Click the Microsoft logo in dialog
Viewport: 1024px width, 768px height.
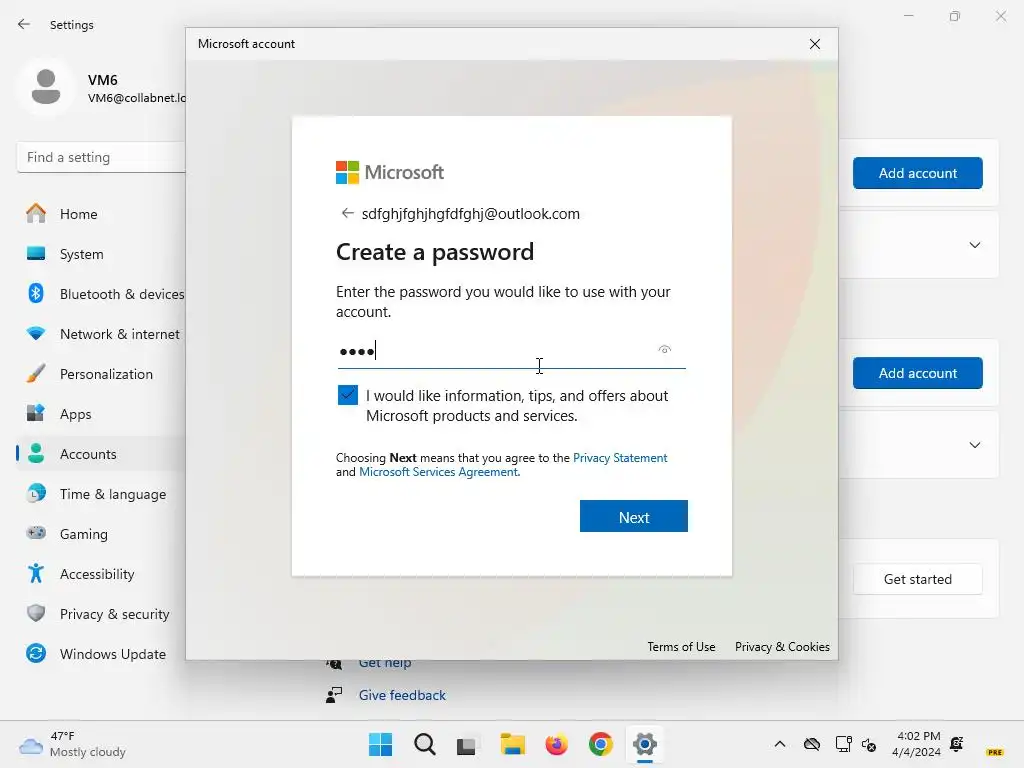[x=390, y=172]
